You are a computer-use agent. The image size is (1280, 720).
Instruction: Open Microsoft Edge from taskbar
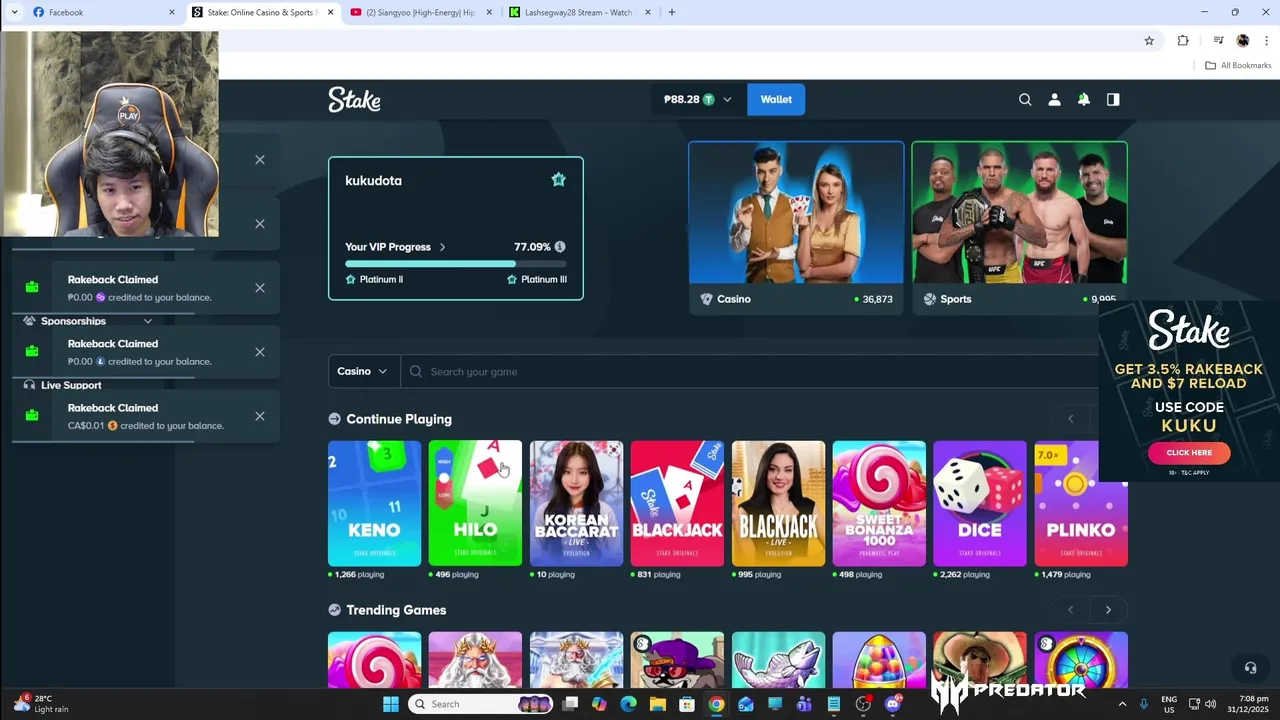coord(628,704)
